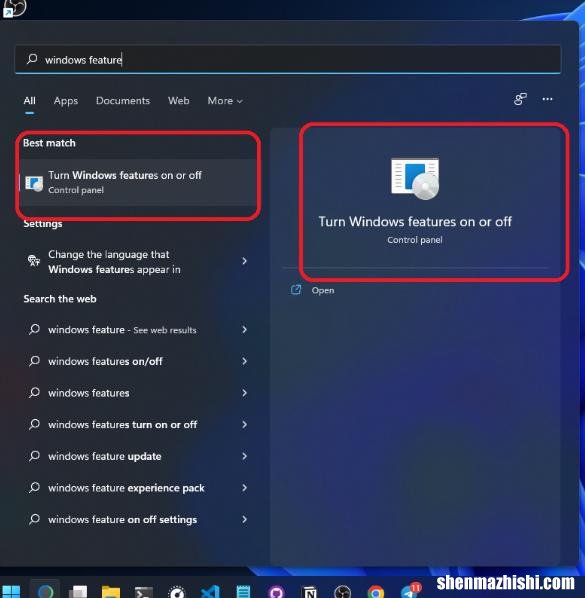
Task: Open Google Chrome from the taskbar
Action: 376,592
